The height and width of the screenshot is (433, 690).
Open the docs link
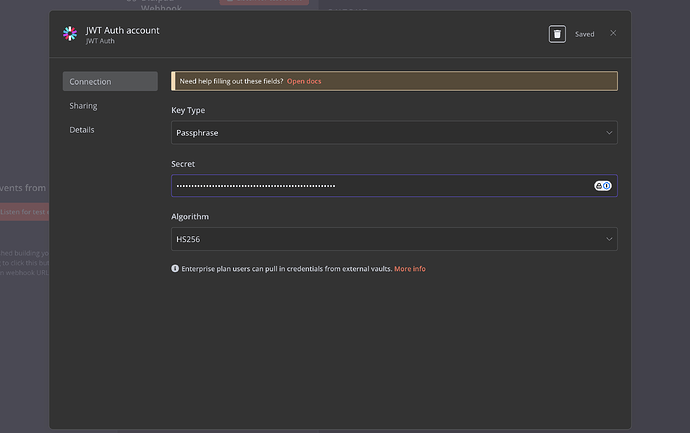click(x=304, y=81)
